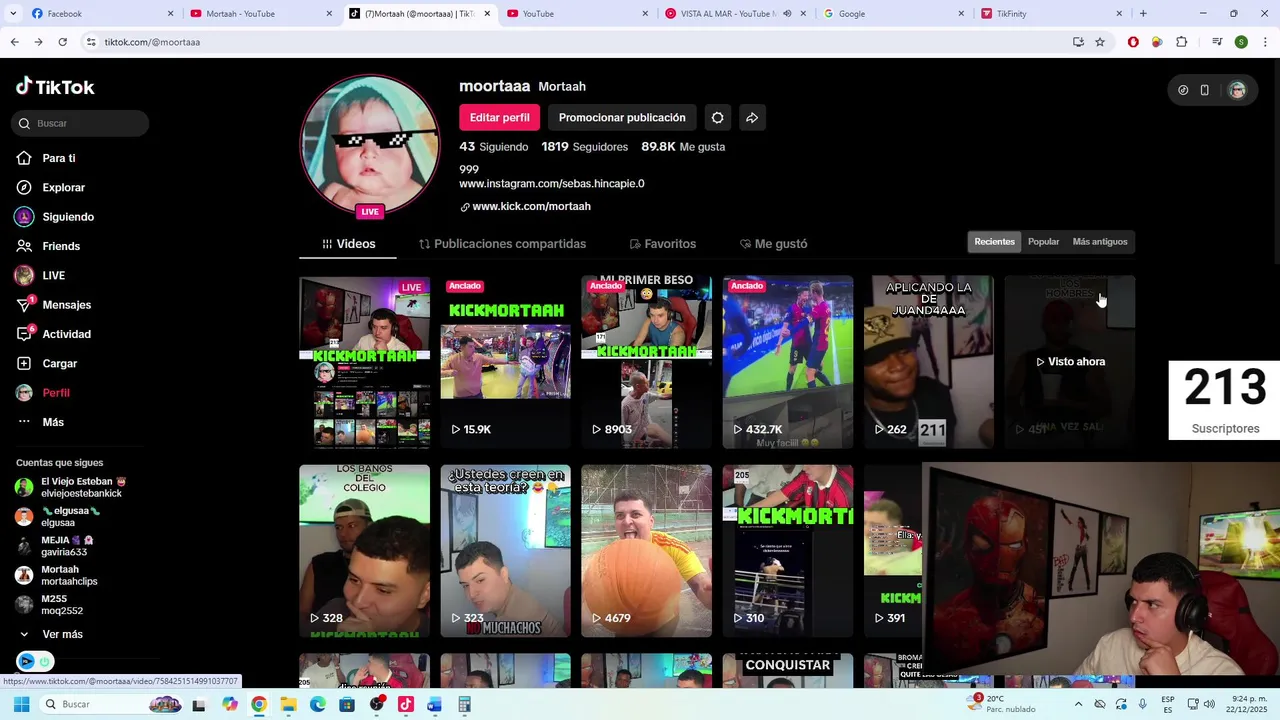Open the TikTok logo home link
The width and height of the screenshot is (1280, 720).
point(55,87)
